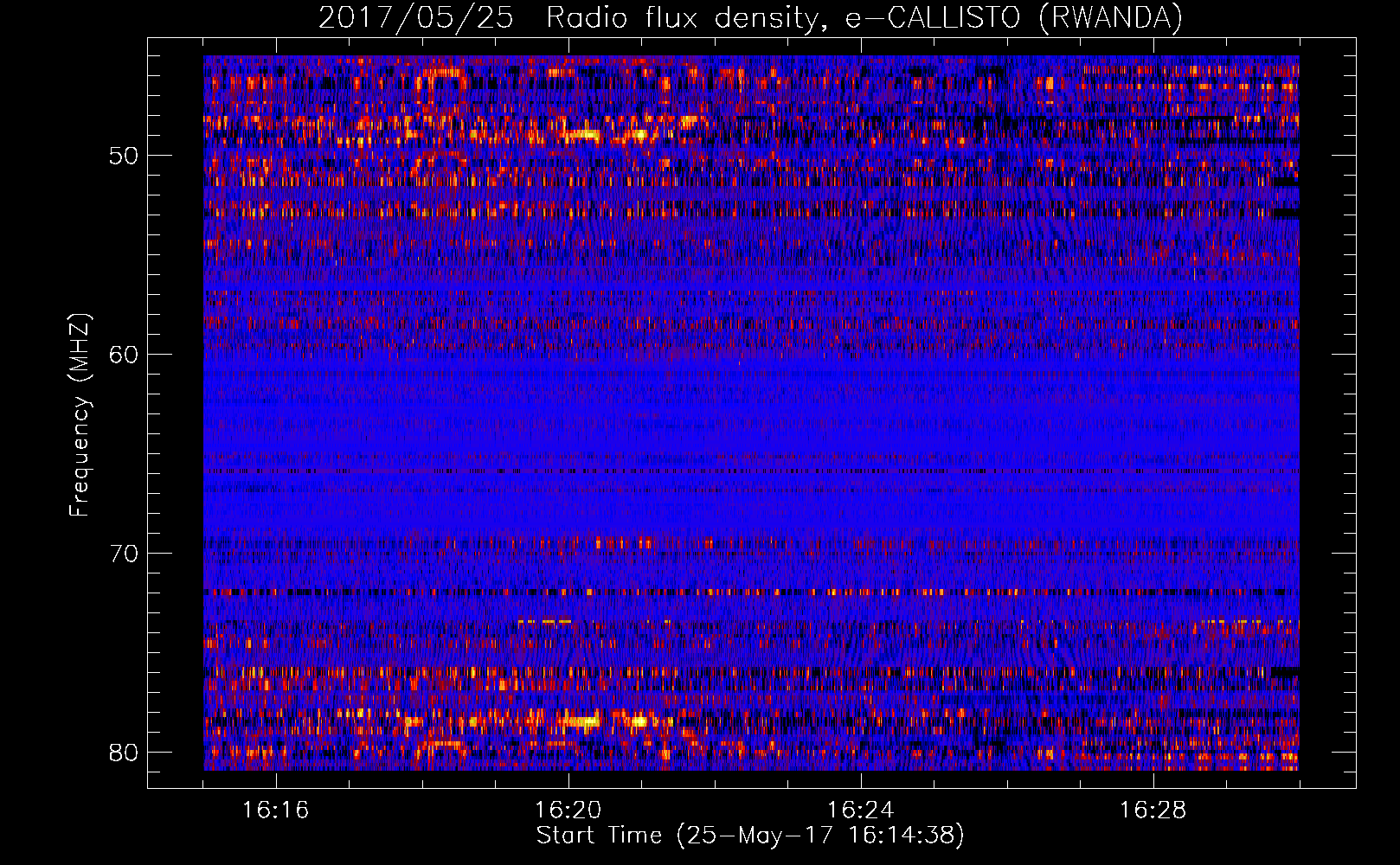Screen dimensions: 1400x865
Task: Click the 16:28 time tick label
Action: 1153,811
